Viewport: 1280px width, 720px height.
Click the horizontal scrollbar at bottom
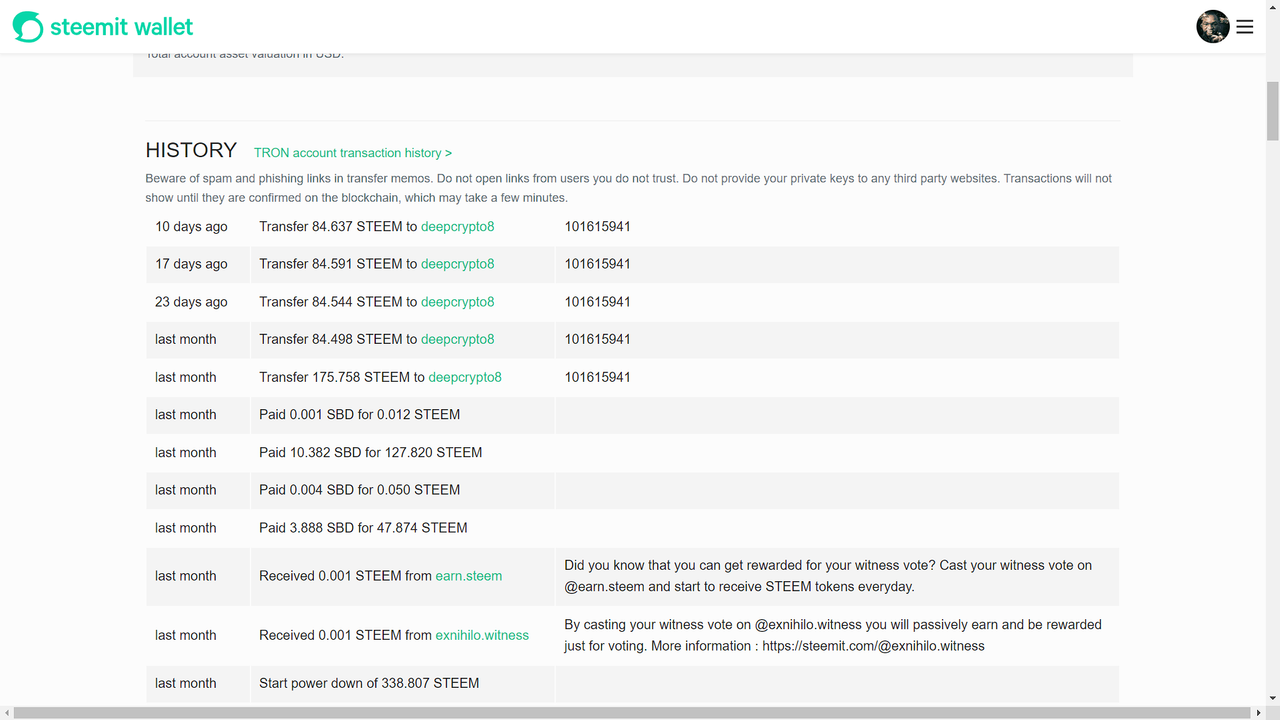[x=633, y=713]
